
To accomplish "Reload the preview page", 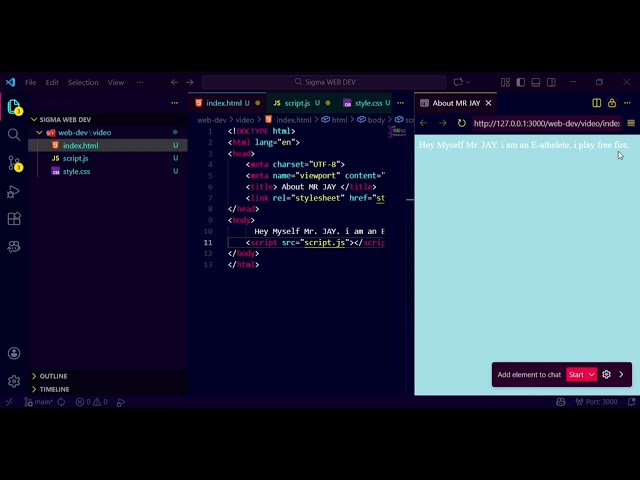I will [x=462, y=123].
